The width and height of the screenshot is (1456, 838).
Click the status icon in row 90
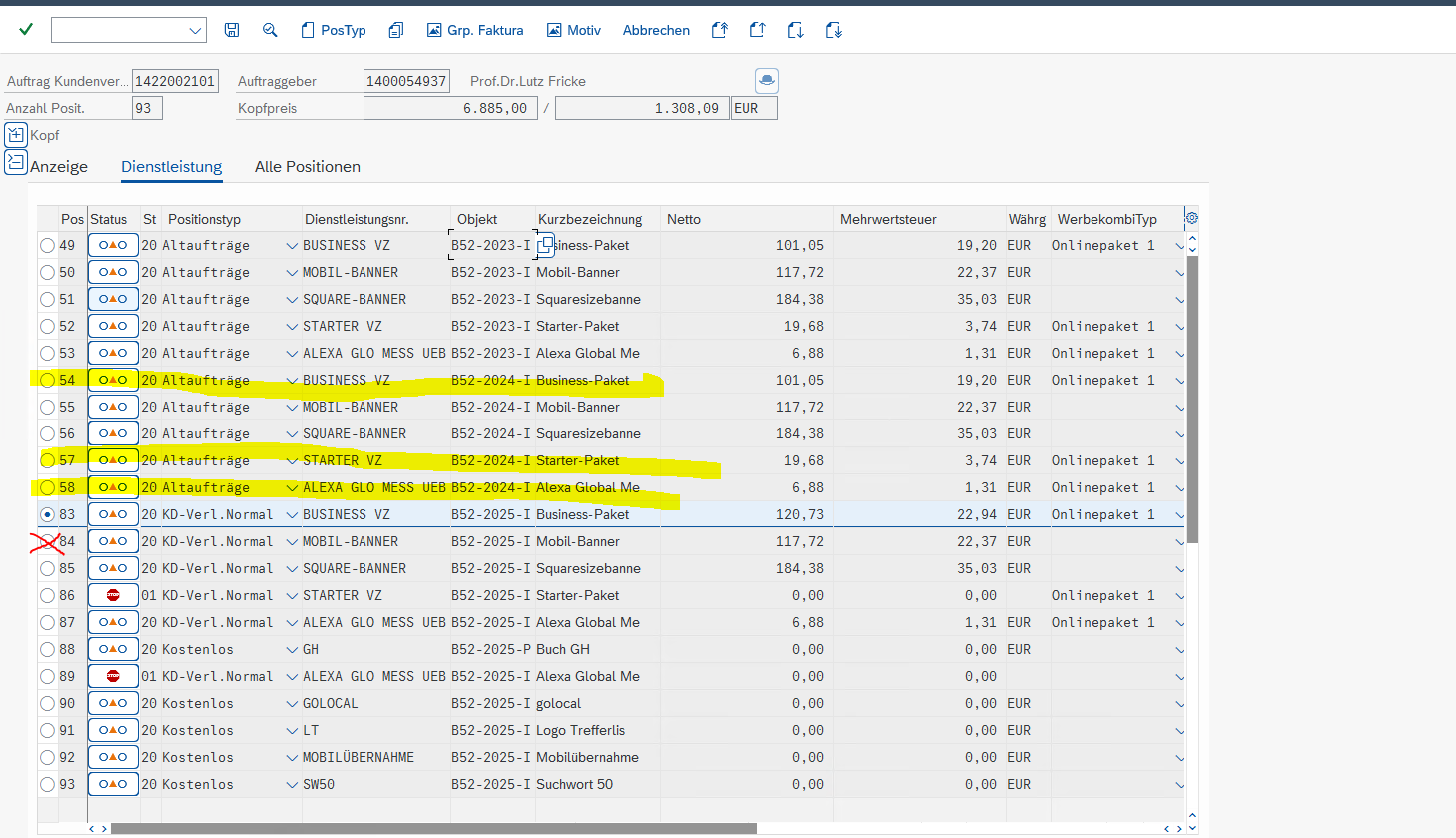tap(113, 703)
